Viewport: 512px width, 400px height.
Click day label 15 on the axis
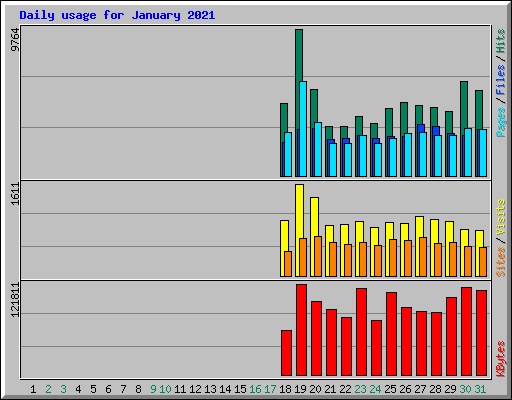coord(240,389)
